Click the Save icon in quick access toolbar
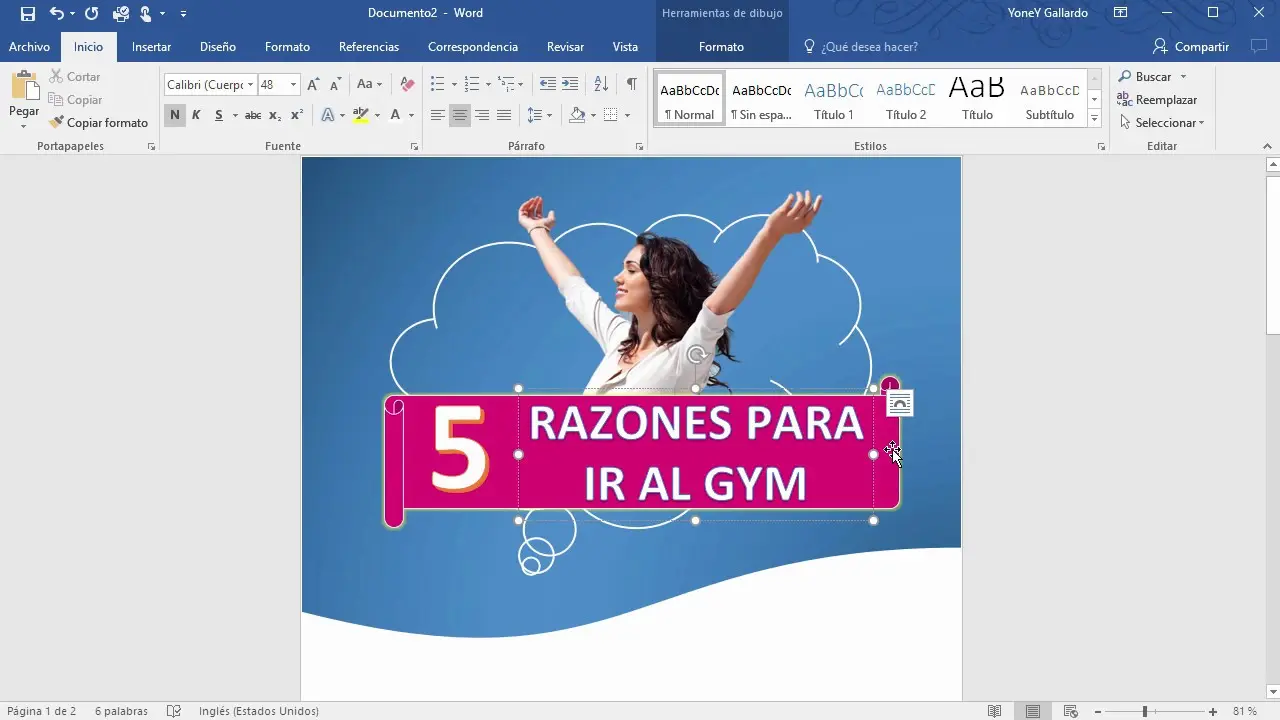 tap(27, 13)
